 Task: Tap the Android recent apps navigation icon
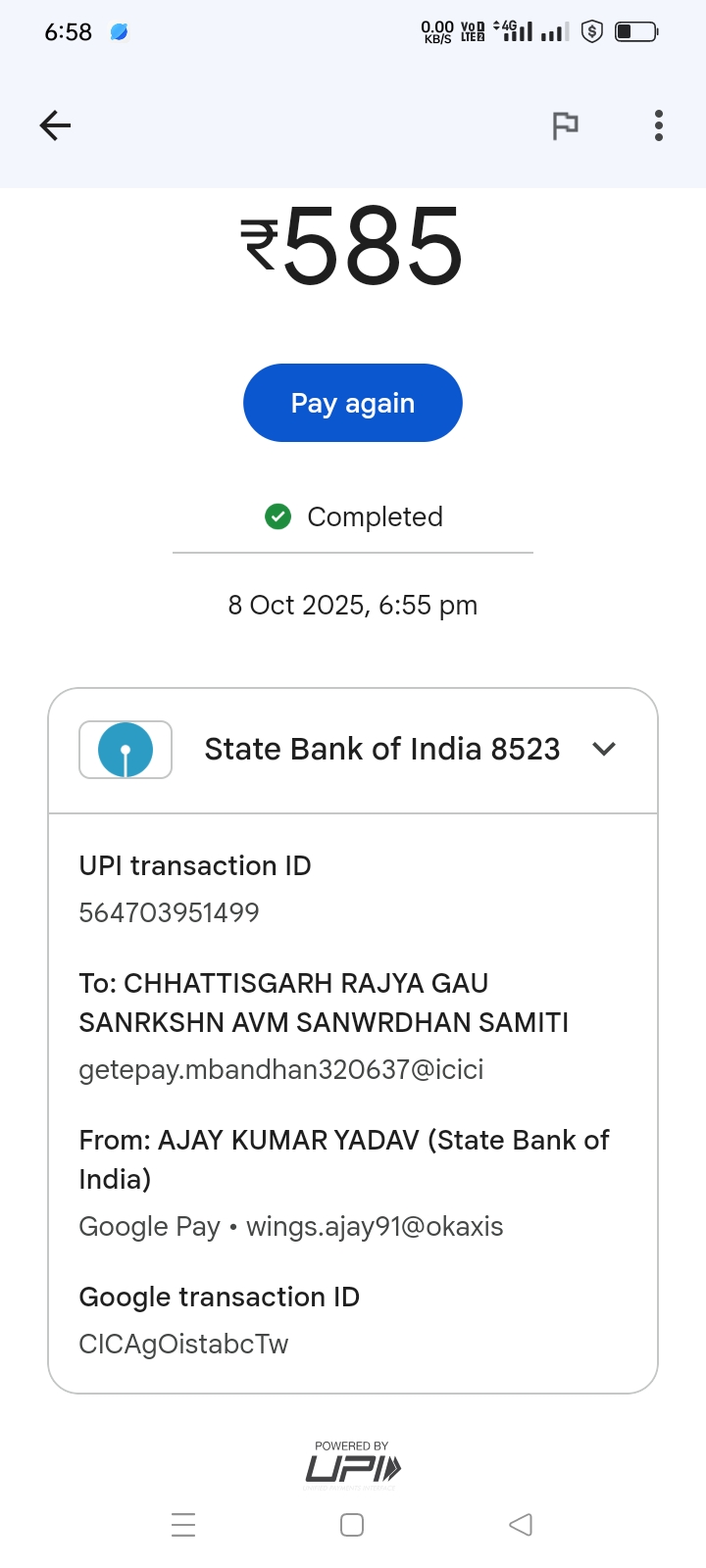[183, 1525]
